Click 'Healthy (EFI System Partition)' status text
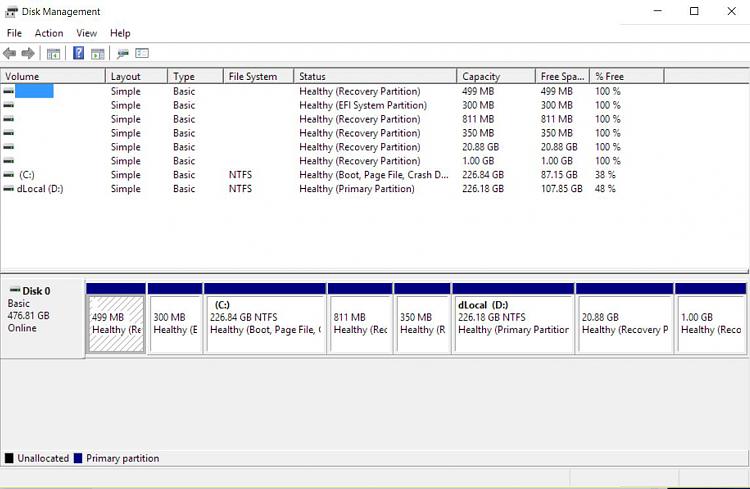750x489 pixels. 363,105
